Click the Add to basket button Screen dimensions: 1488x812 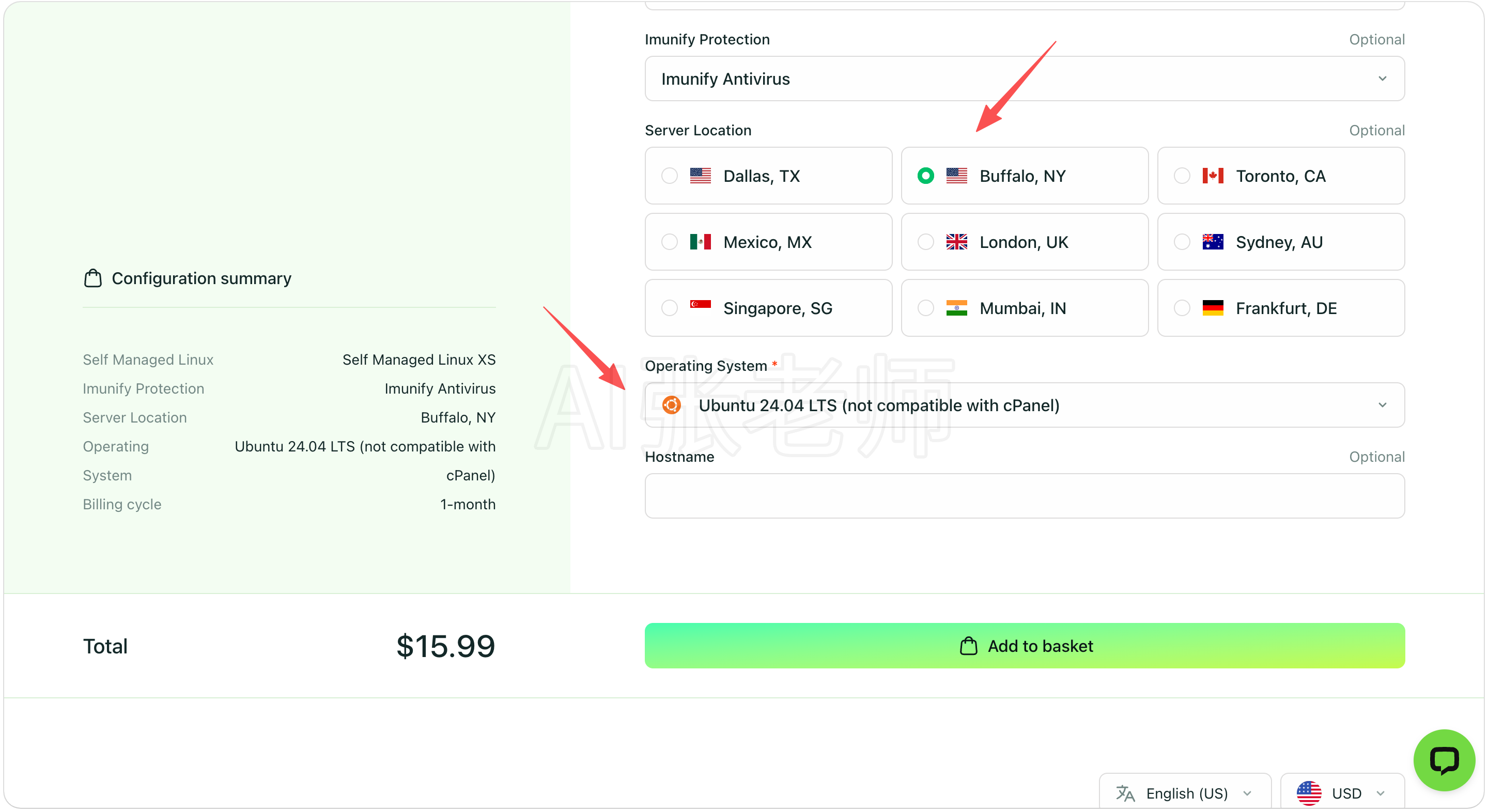pyautogui.click(x=1024, y=646)
